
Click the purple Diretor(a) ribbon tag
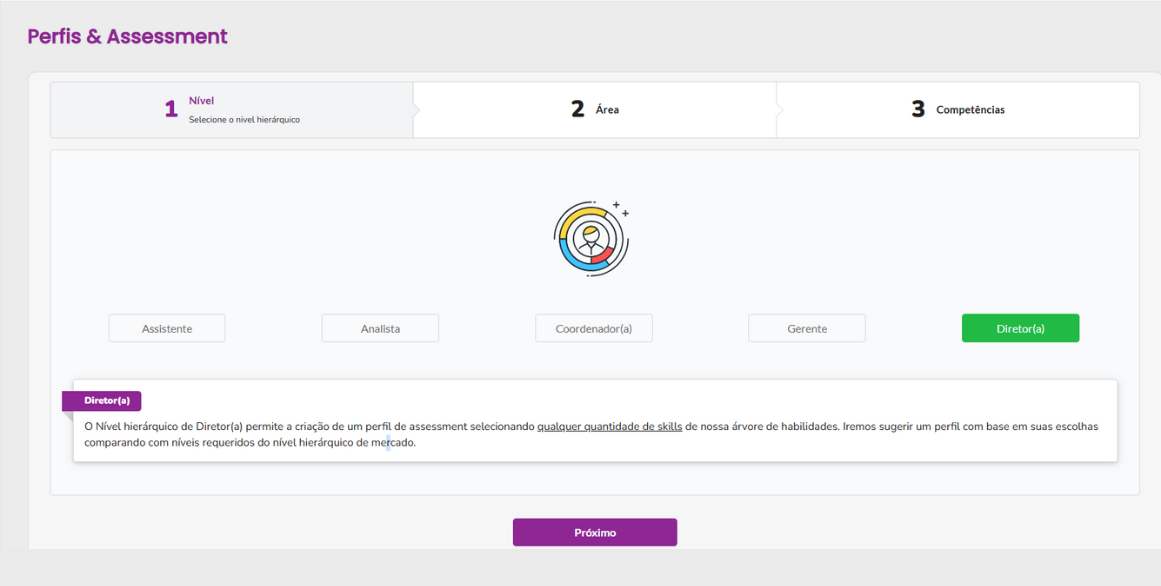pyautogui.click(x=102, y=401)
